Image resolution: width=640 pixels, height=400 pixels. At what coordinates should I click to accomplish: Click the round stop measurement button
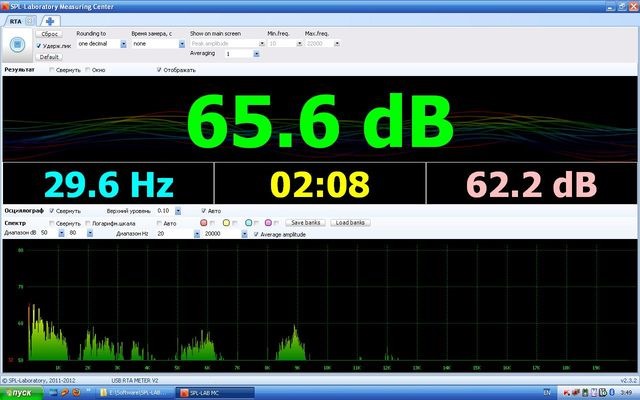coord(17,44)
